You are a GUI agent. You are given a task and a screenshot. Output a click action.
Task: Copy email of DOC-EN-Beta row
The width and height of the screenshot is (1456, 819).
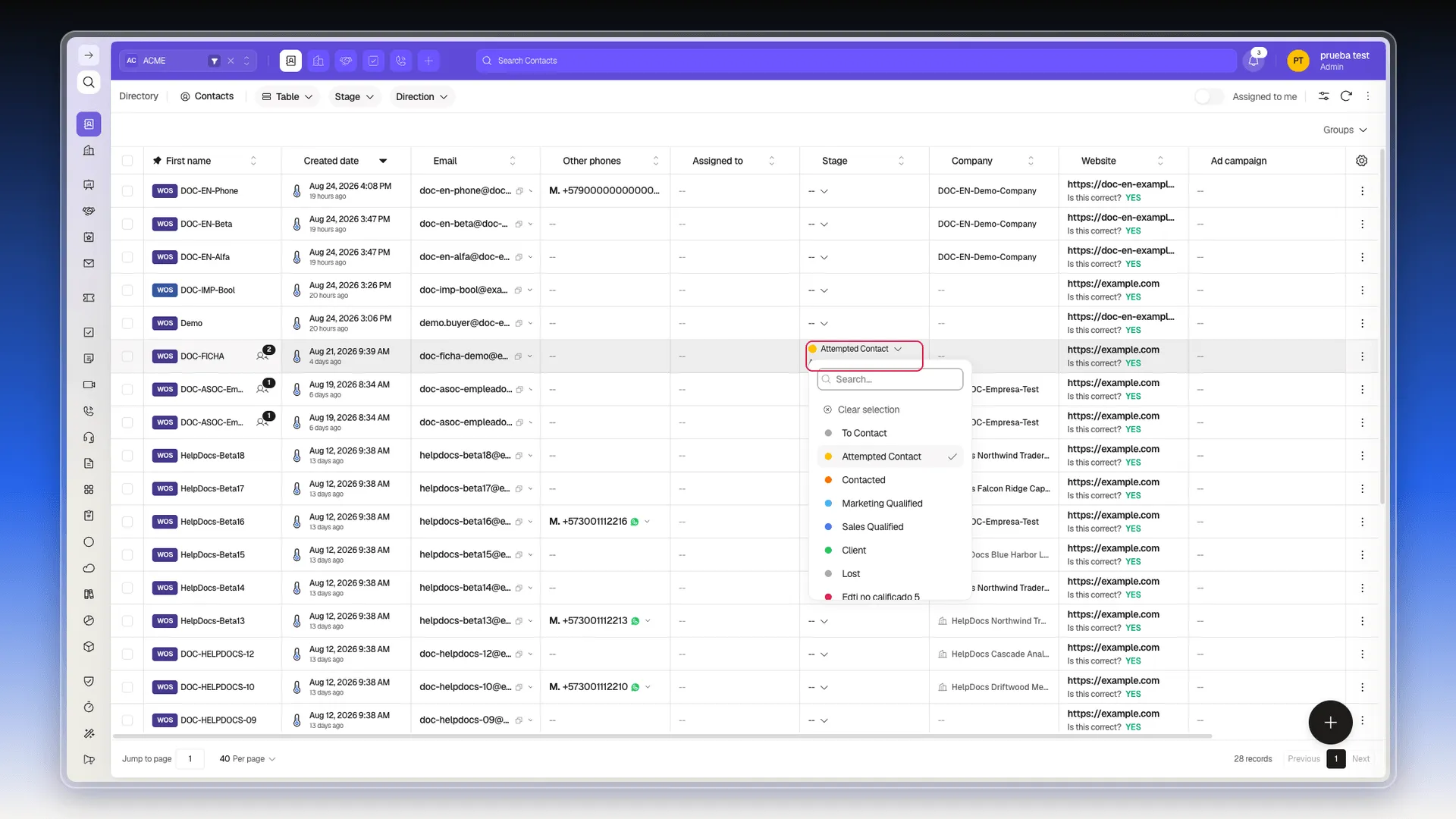click(519, 224)
